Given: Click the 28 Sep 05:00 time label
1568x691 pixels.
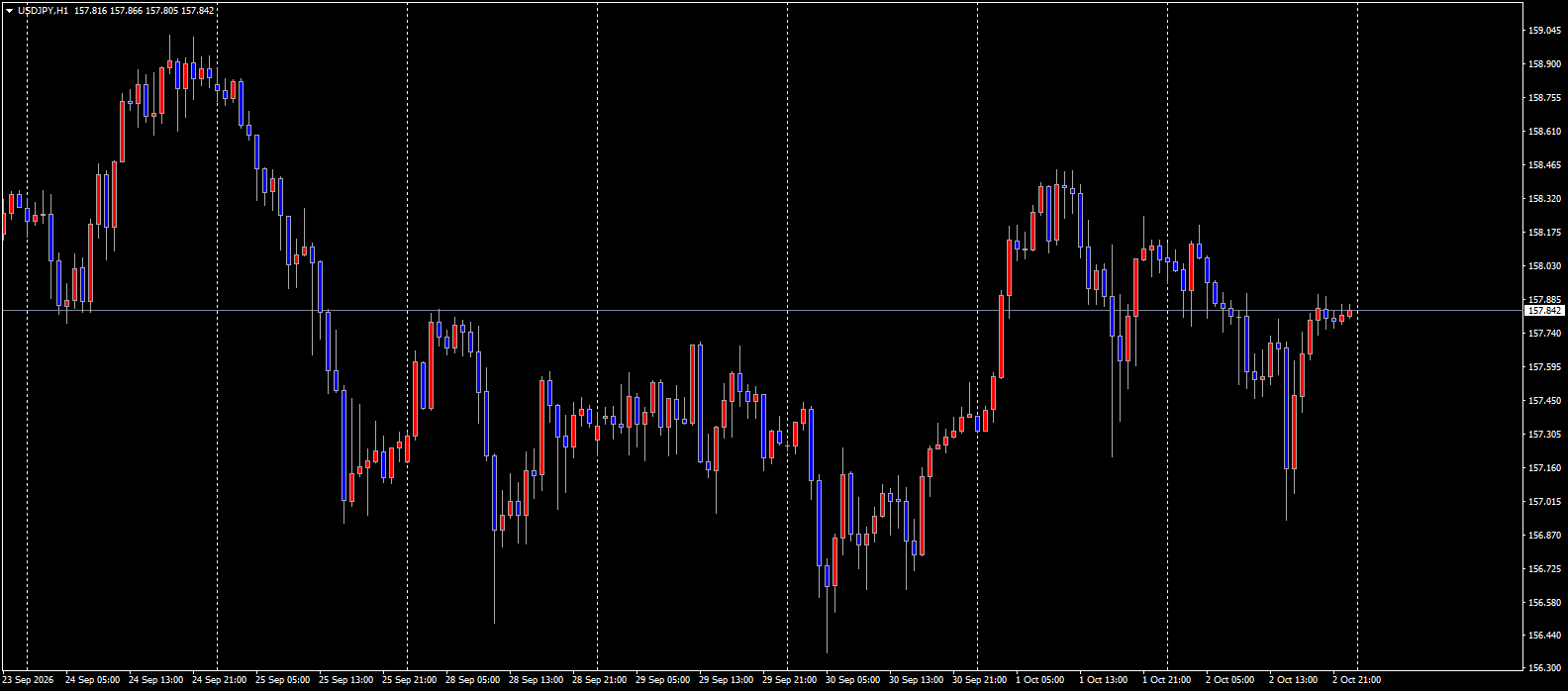Looking at the screenshot, I should 472,680.
